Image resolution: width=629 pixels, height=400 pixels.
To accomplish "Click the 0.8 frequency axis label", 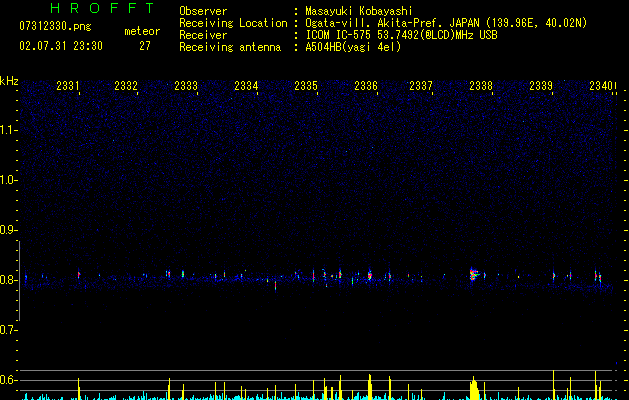I will (x=8, y=280).
